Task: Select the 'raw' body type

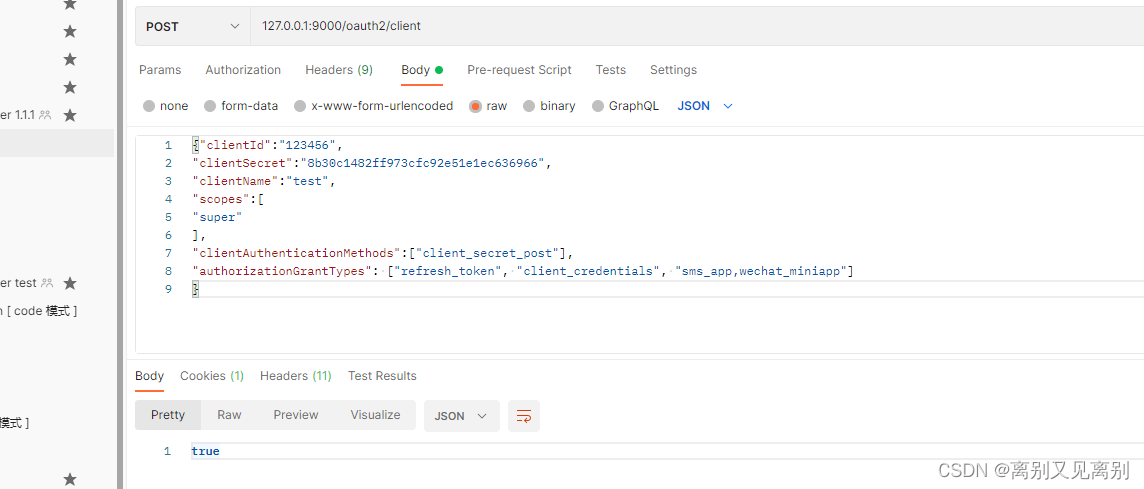Action: coord(488,106)
